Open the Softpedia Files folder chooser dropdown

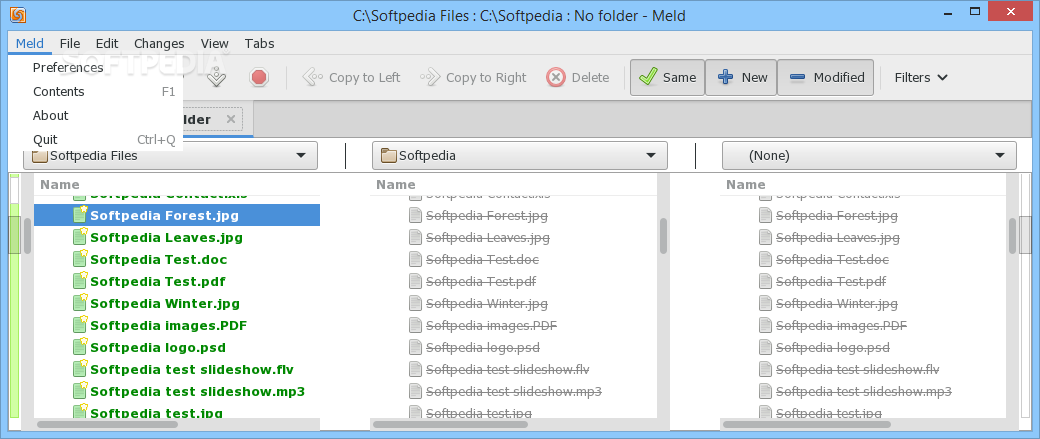click(170, 156)
